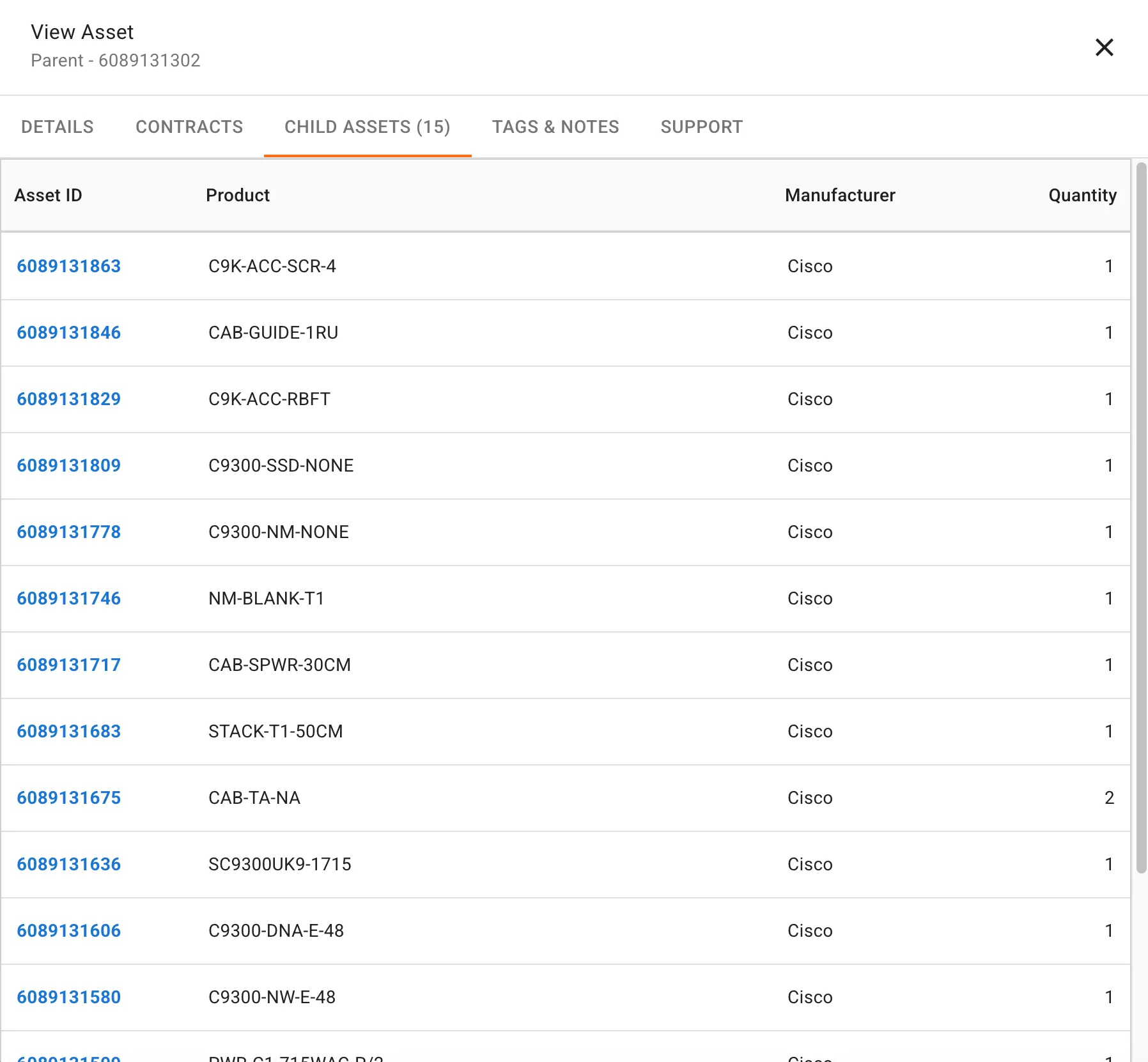Open asset link 6089131846

[69, 332]
